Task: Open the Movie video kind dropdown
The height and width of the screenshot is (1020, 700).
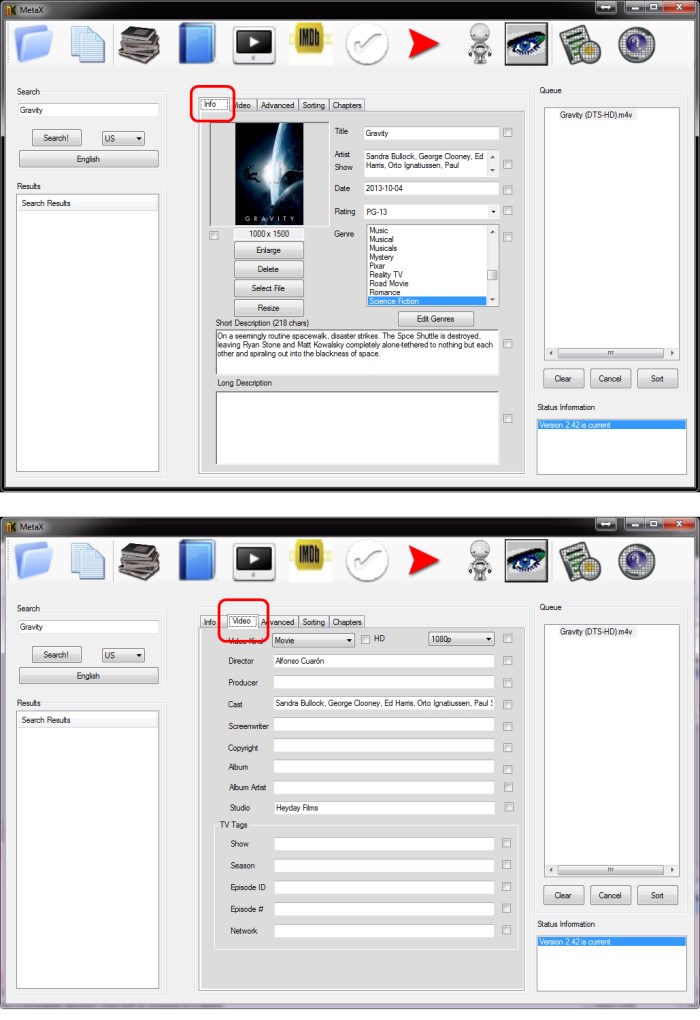Action: pos(313,640)
